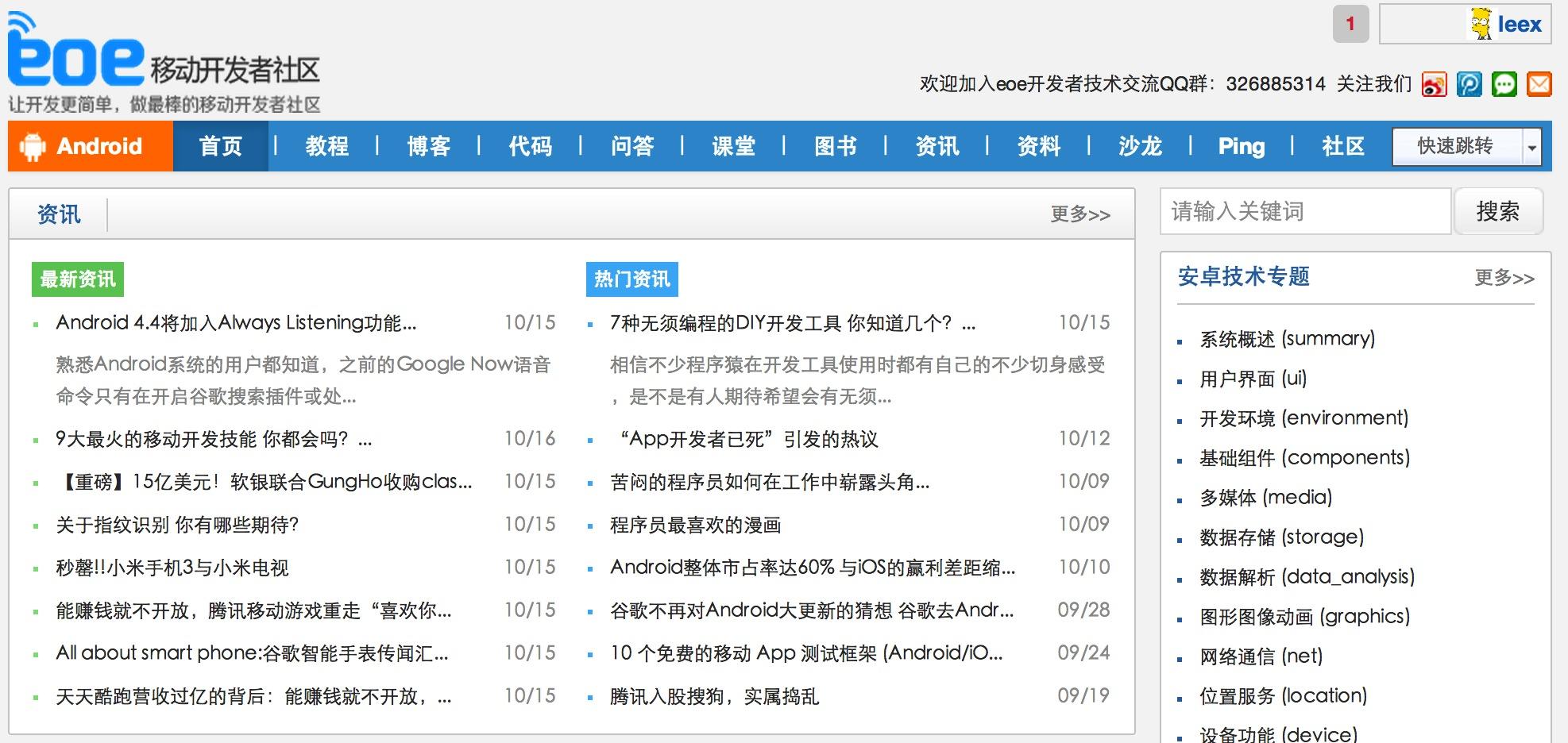Click the red notification badge showing 1
Screen dimensions: 1568x743
[x=1350, y=24]
